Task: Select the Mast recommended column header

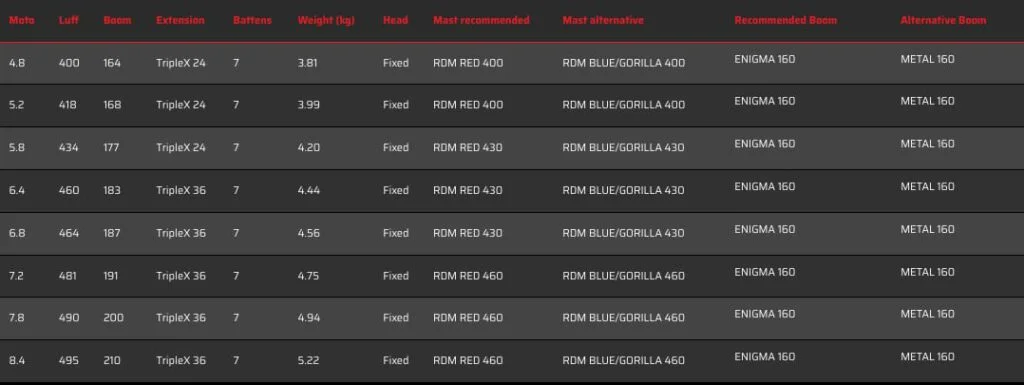Action: point(481,20)
